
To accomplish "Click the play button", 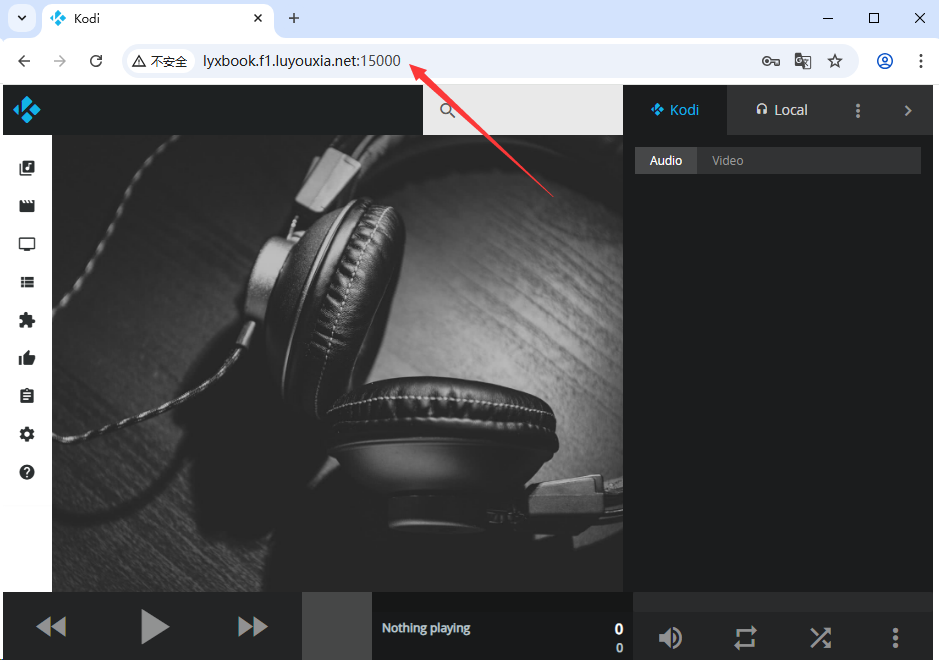I will (155, 626).
